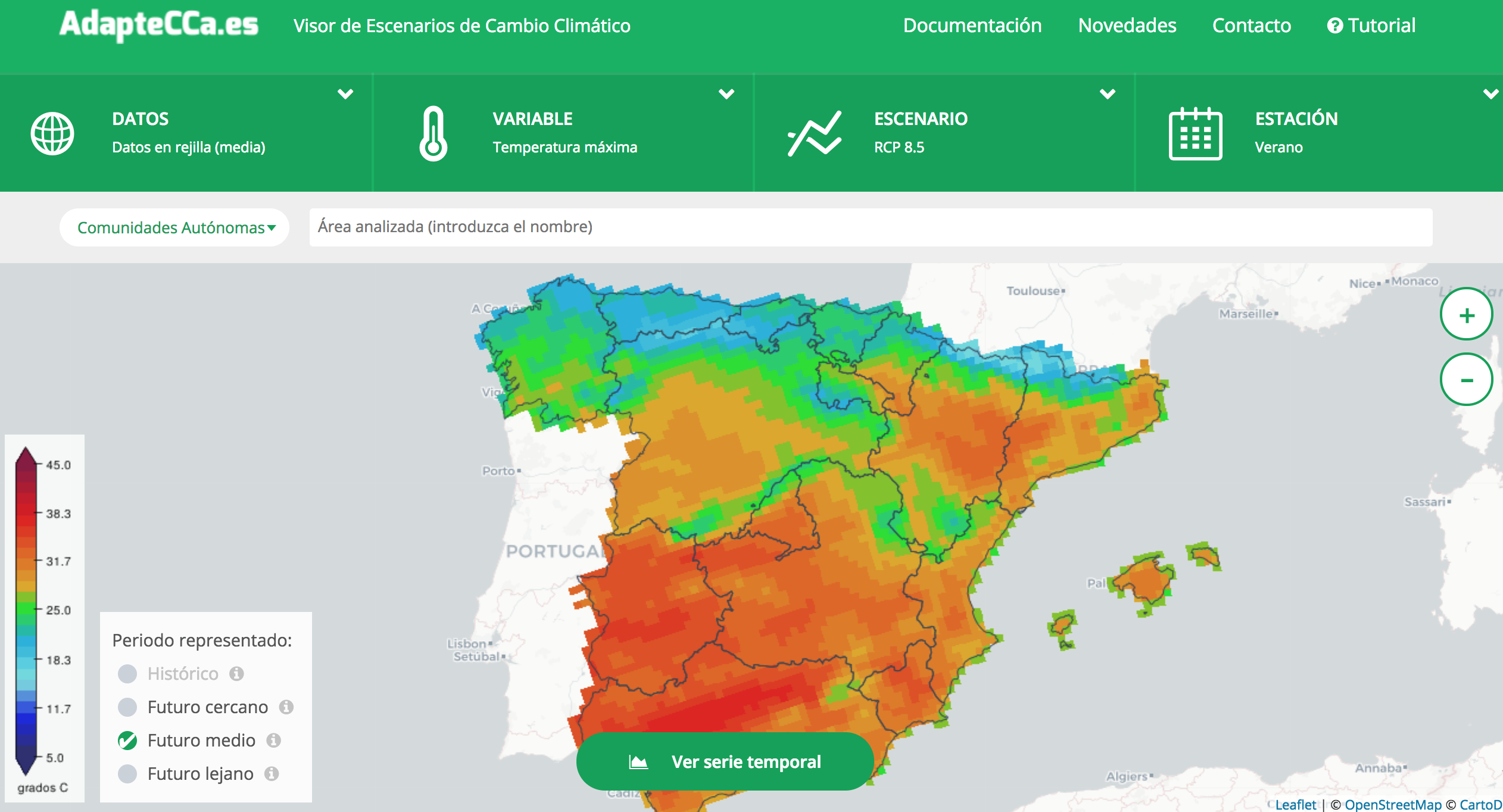Image resolution: width=1503 pixels, height=812 pixels.
Task: Expand the Escenario panel chevron
Action: (1107, 93)
